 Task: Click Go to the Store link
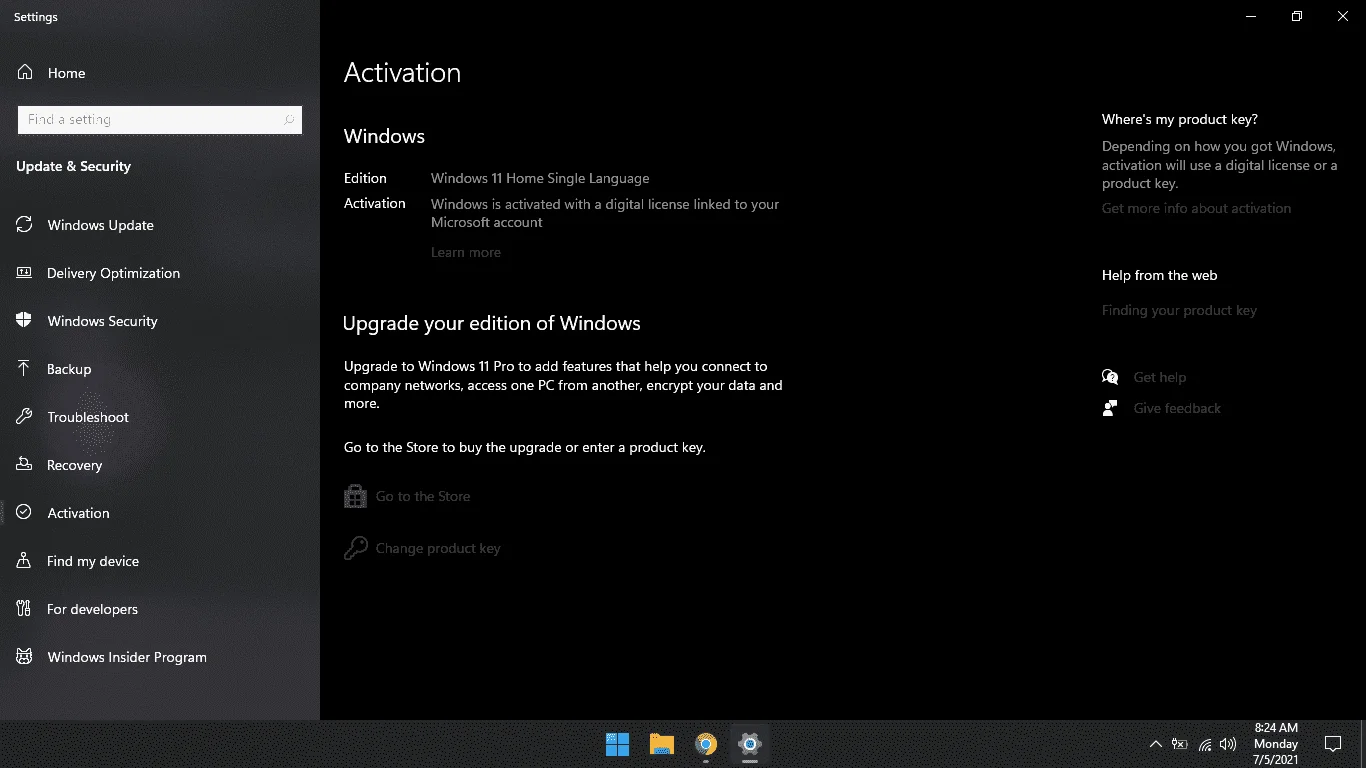coord(423,496)
